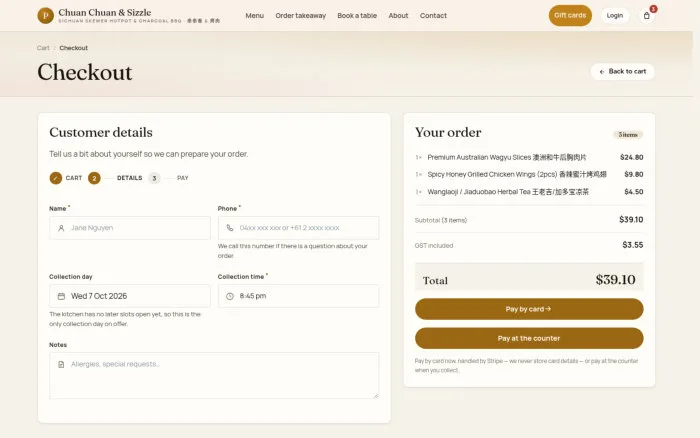Click the calendar icon in Collection day

pyautogui.click(x=61, y=296)
